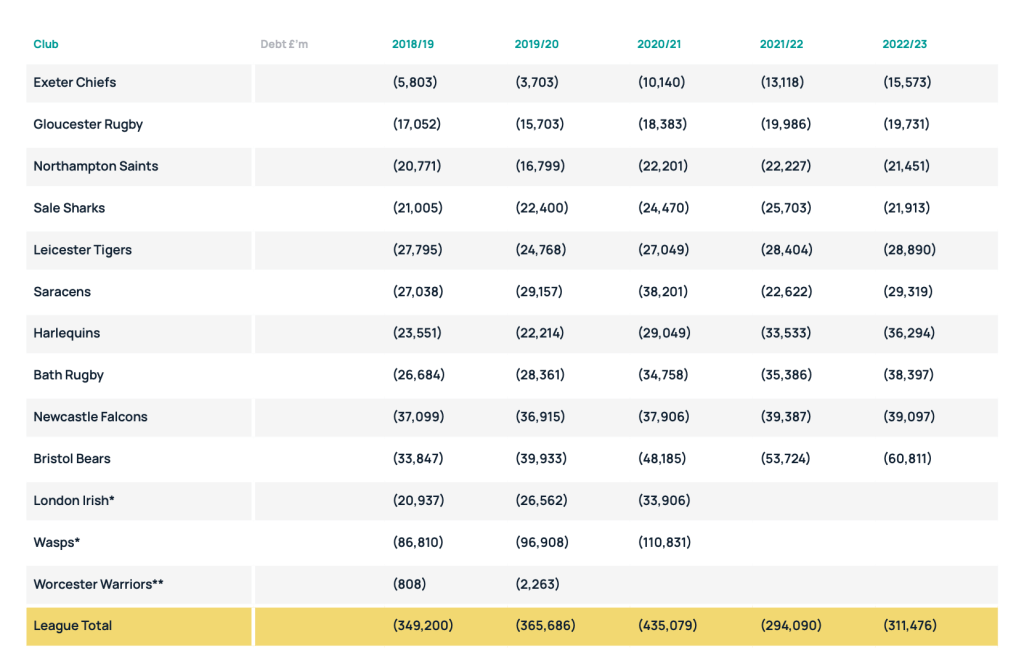Select the 2018/19 column header
The image size is (1024, 659).
click(x=413, y=44)
